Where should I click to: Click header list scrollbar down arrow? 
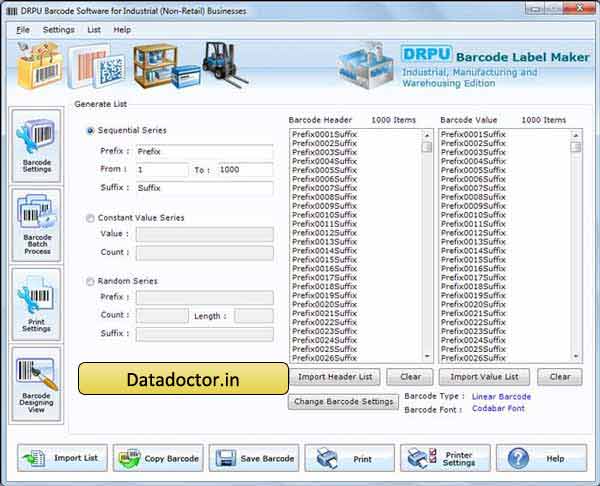[427, 356]
